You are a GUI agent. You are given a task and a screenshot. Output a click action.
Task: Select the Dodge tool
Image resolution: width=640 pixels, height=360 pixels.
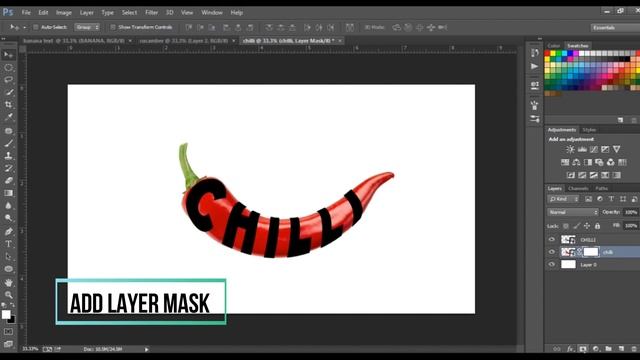(8, 218)
